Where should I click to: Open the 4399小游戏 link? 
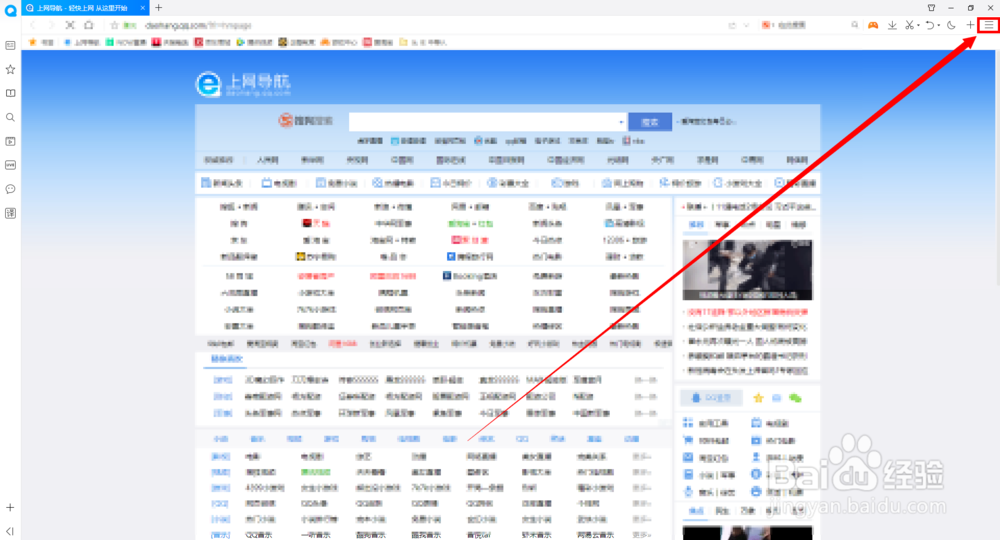point(265,488)
